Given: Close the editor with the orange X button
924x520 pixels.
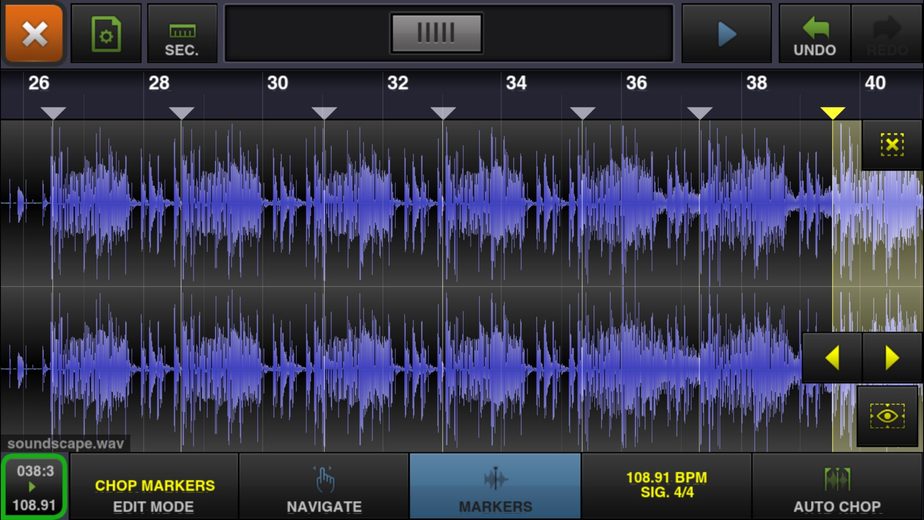Looking at the screenshot, I should click(x=34, y=34).
